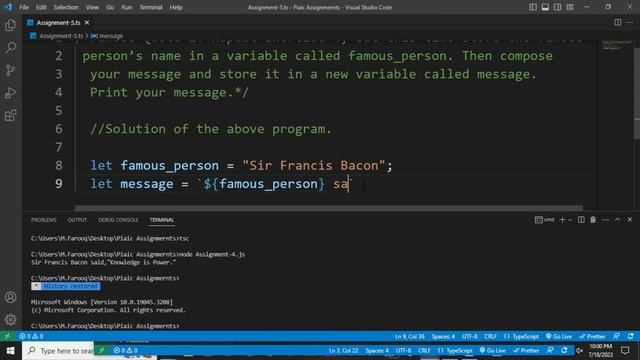640x360 pixels.
Task: Click the Windows taskbar search box
Action: tap(58, 351)
